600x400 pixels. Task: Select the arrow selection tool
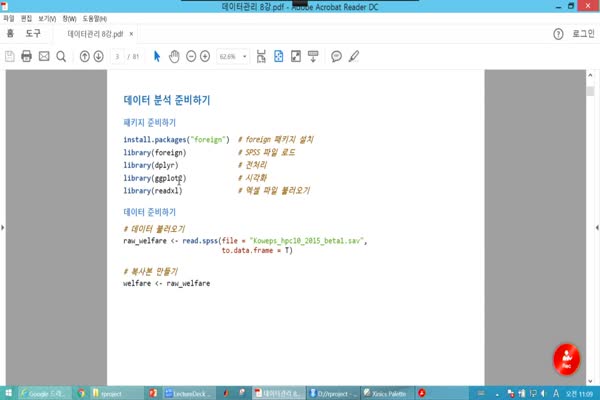tap(157, 56)
